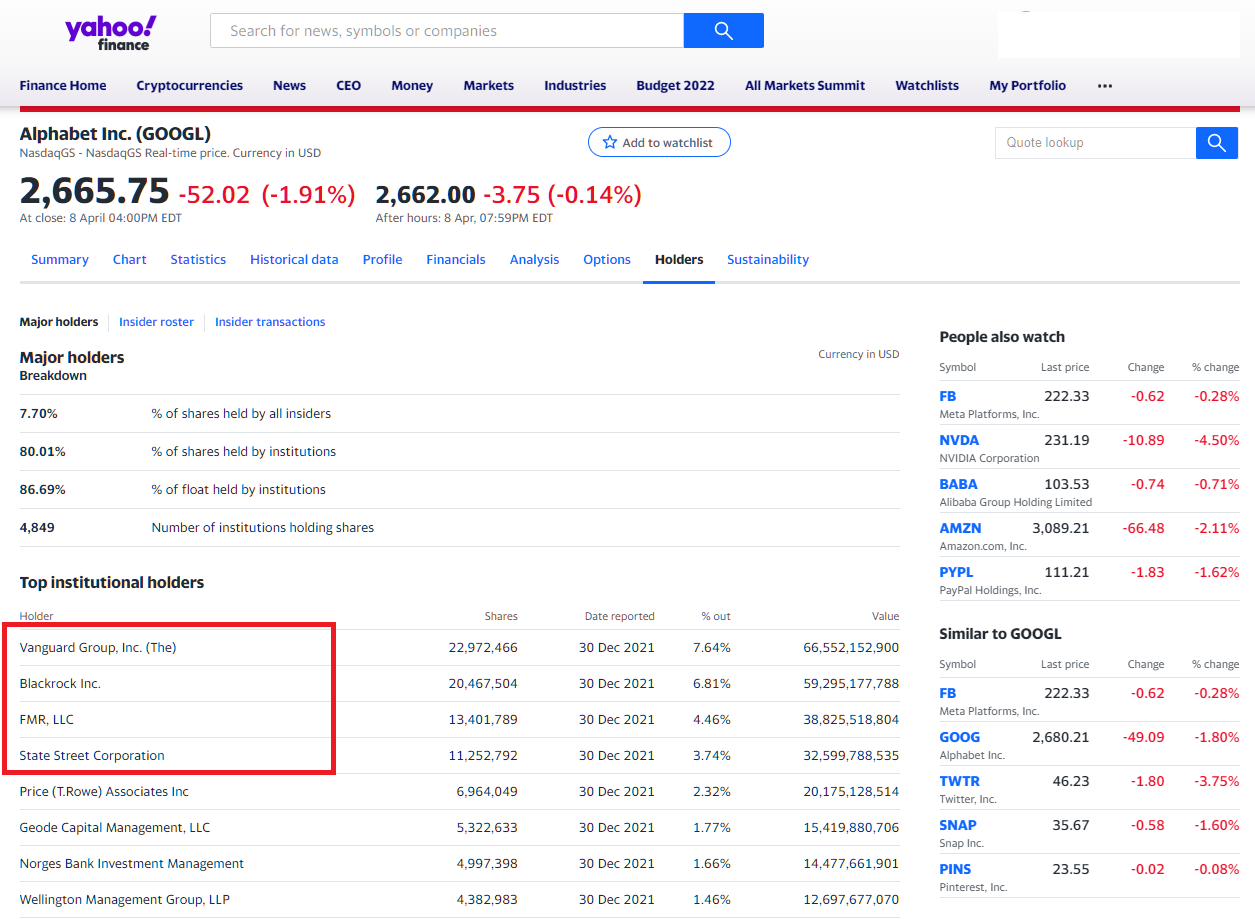Click the Vanguard Group, Inc. (The) holder row
The height and width of the screenshot is (920, 1255).
(459, 648)
